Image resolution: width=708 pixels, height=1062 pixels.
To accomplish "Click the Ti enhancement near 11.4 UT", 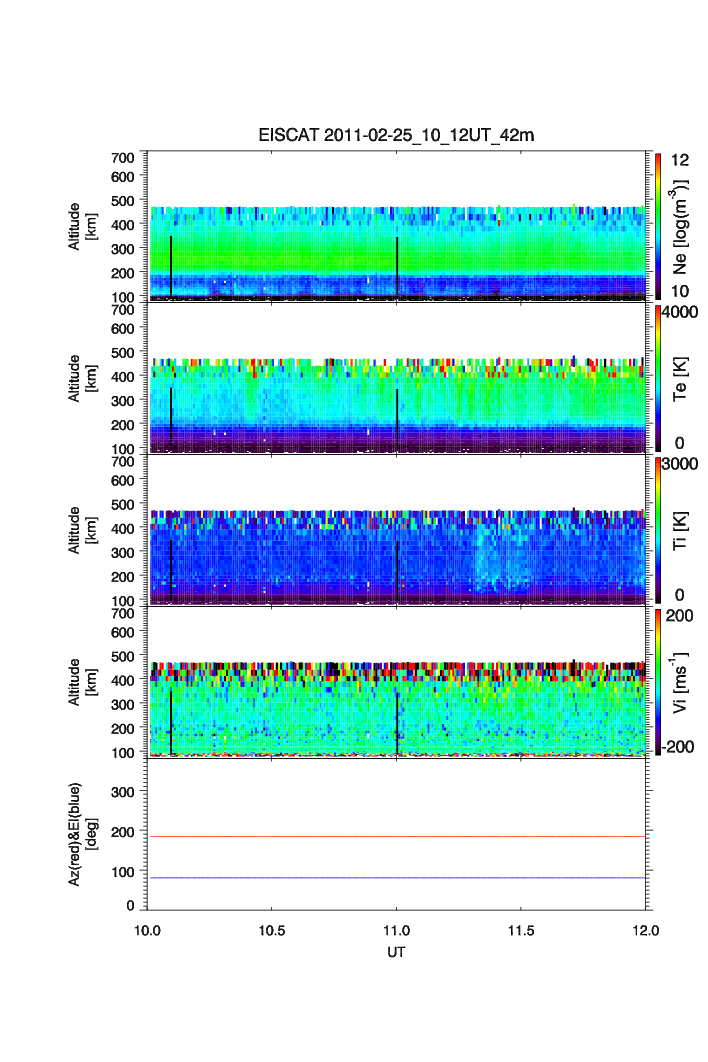I will click(501, 559).
